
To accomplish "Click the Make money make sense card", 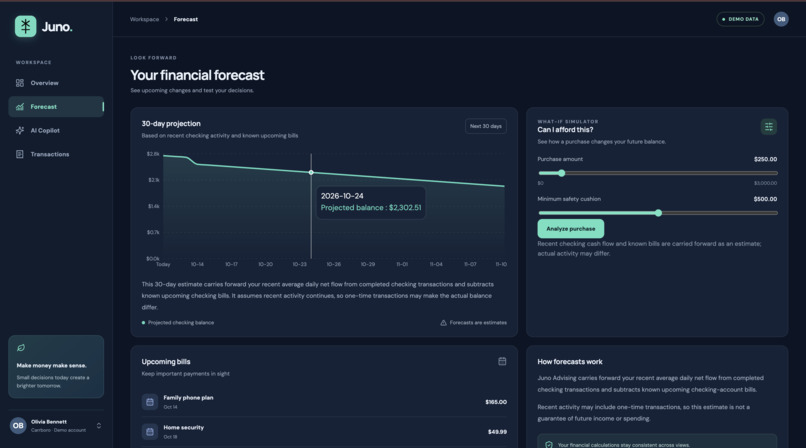I will pyautogui.click(x=56, y=367).
